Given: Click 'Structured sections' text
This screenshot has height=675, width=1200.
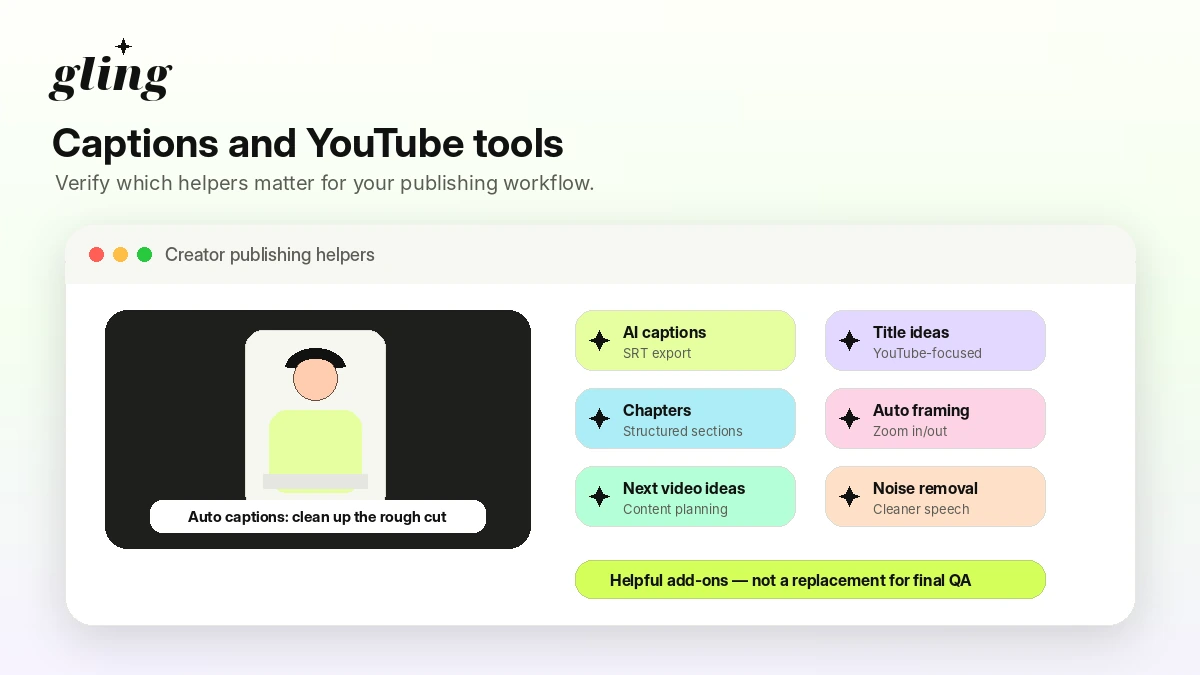Looking at the screenshot, I should (683, 431).
